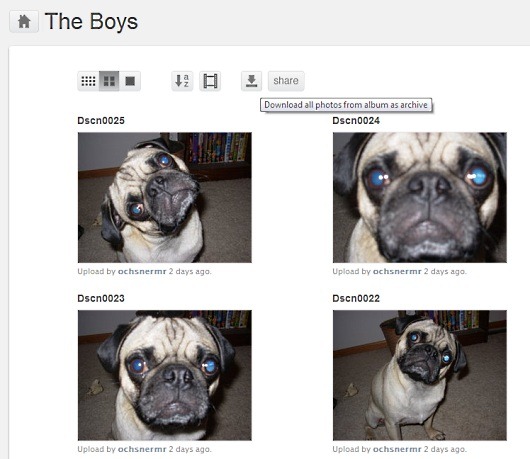Start slideshow with the filmstrip icon
530x459 pixels.
[x=210, y=81]
